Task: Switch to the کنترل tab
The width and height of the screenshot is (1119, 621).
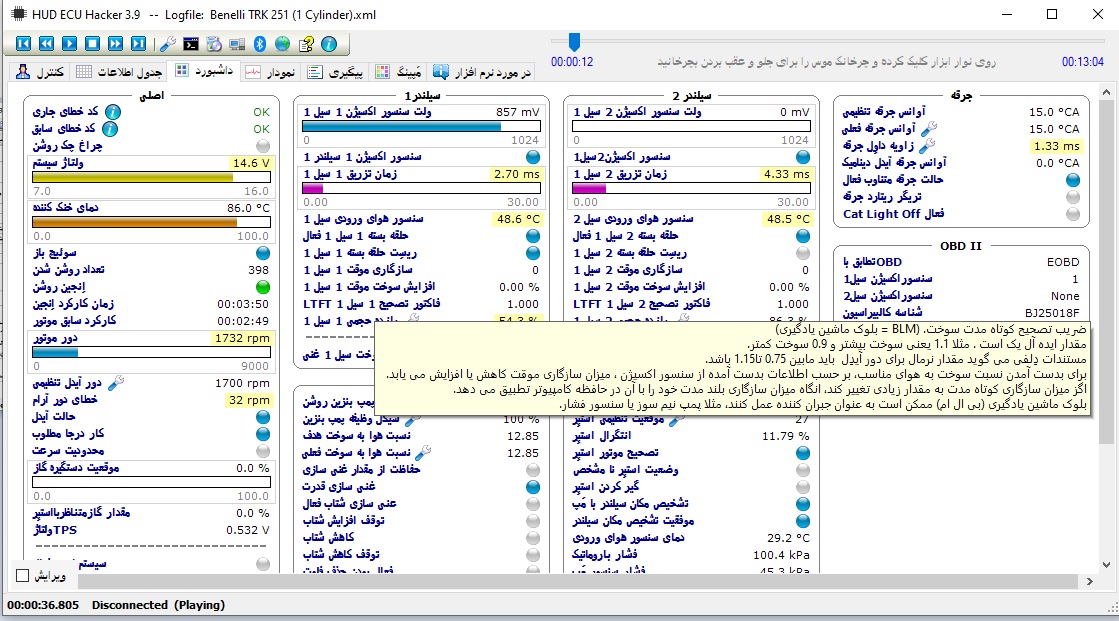Action: coord(41,72)
